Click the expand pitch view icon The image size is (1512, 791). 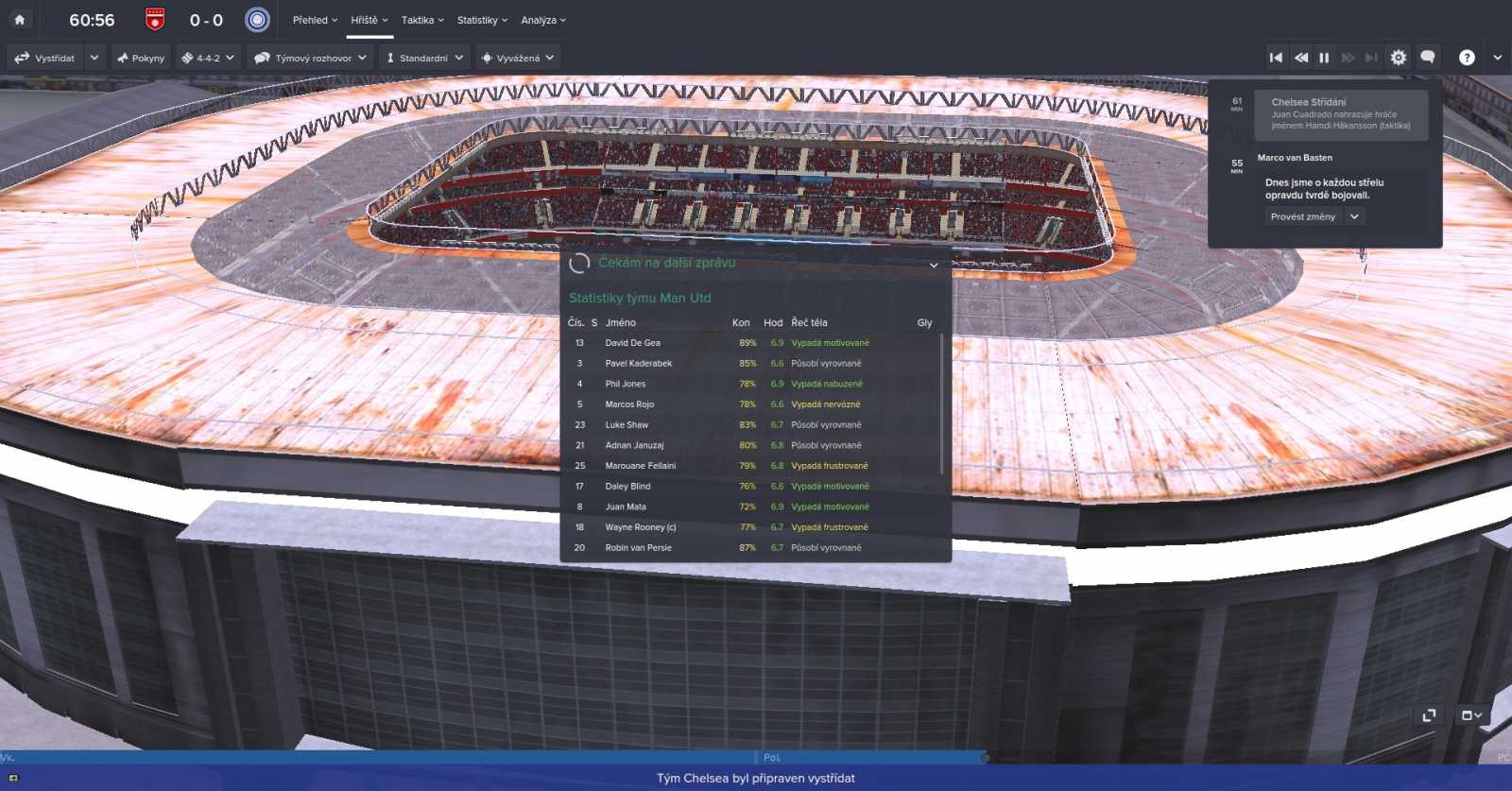tap(1429, 715)
